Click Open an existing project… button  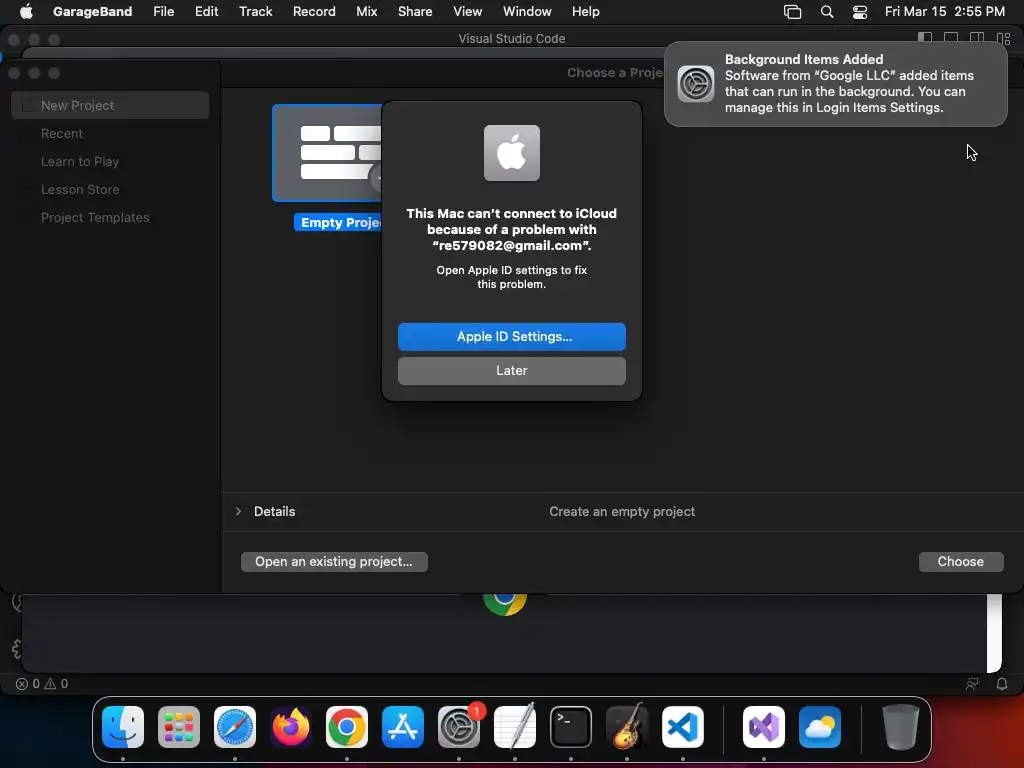click(x=334, y=562)
